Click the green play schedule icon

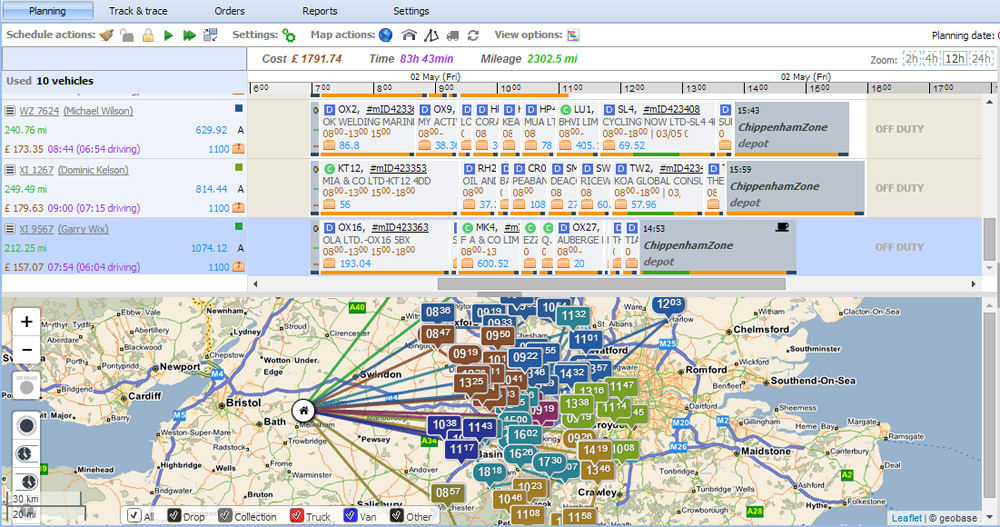168,35
